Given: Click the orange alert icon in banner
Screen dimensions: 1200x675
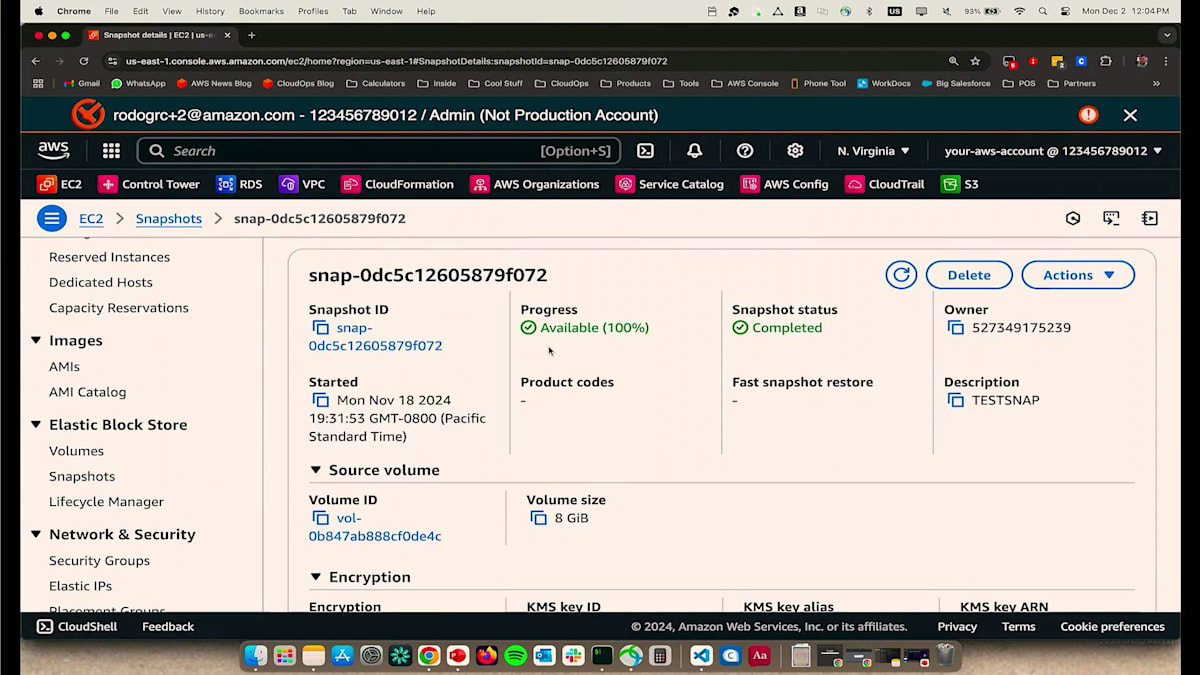Looking at the screenshot, I should click(1088, 115).
